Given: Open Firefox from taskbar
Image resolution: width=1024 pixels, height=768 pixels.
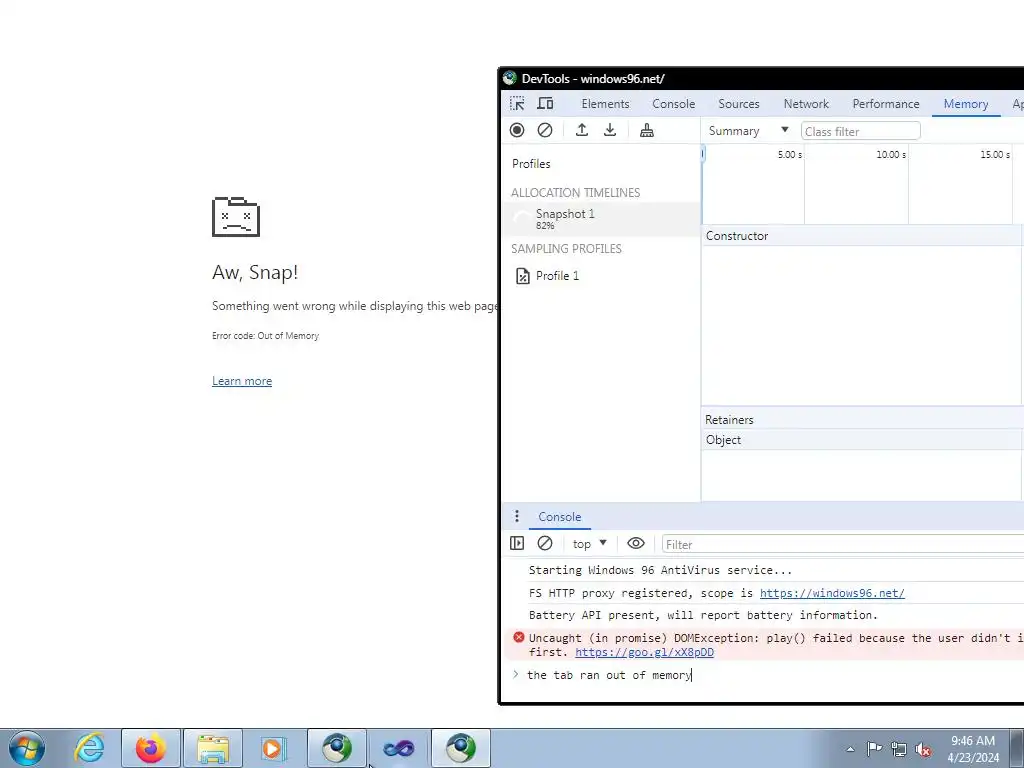Looking at the screenshot, I should (x=151, y=748).
